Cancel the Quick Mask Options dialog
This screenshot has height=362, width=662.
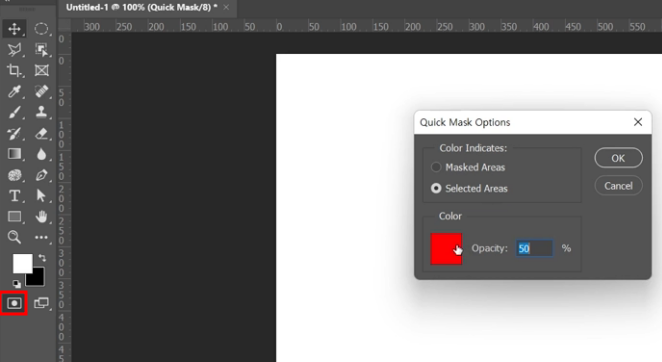tap(619, 186)
